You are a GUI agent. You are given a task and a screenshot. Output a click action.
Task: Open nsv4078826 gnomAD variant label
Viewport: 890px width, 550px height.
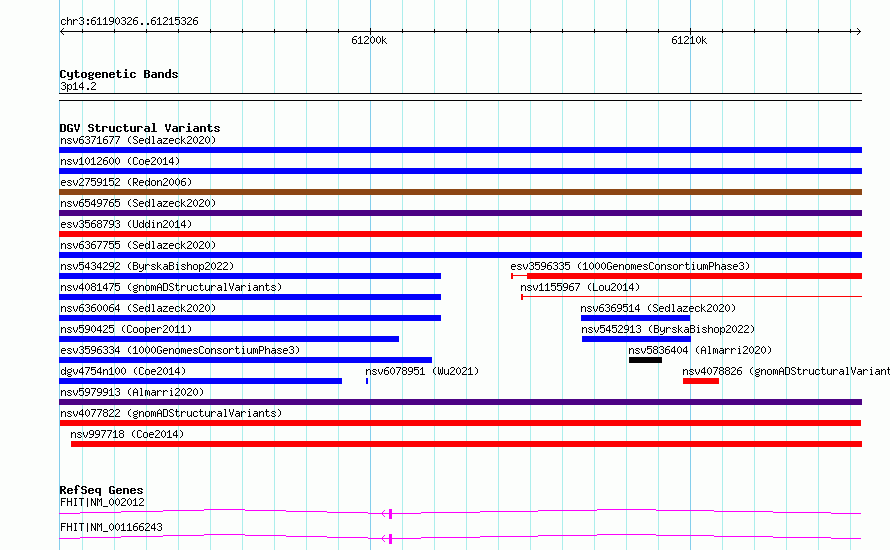(786, 371)
